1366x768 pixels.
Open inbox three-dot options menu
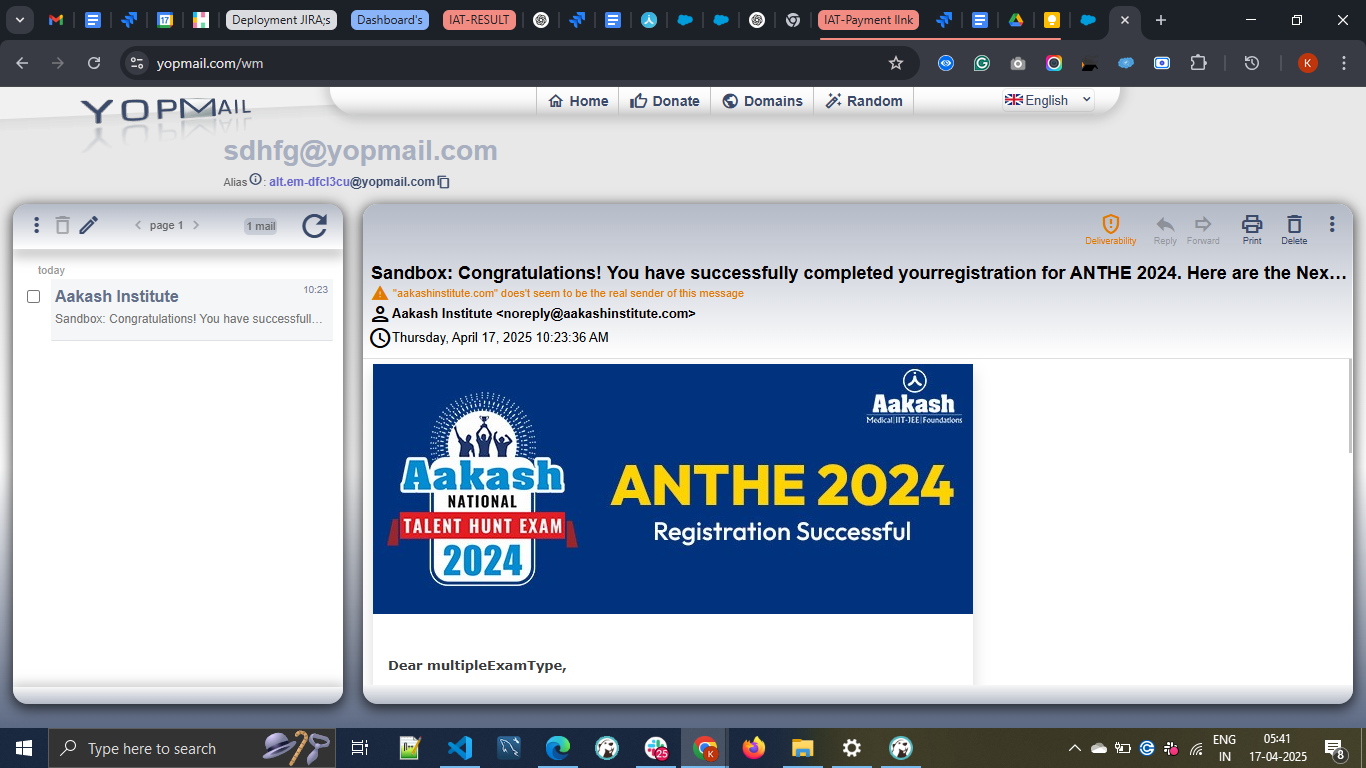tap(36, 226)
